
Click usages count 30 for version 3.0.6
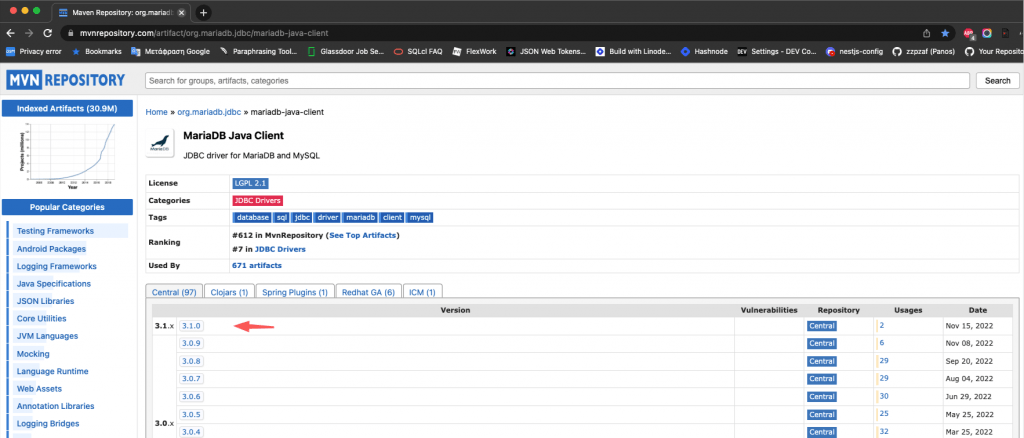click(884, 396)
